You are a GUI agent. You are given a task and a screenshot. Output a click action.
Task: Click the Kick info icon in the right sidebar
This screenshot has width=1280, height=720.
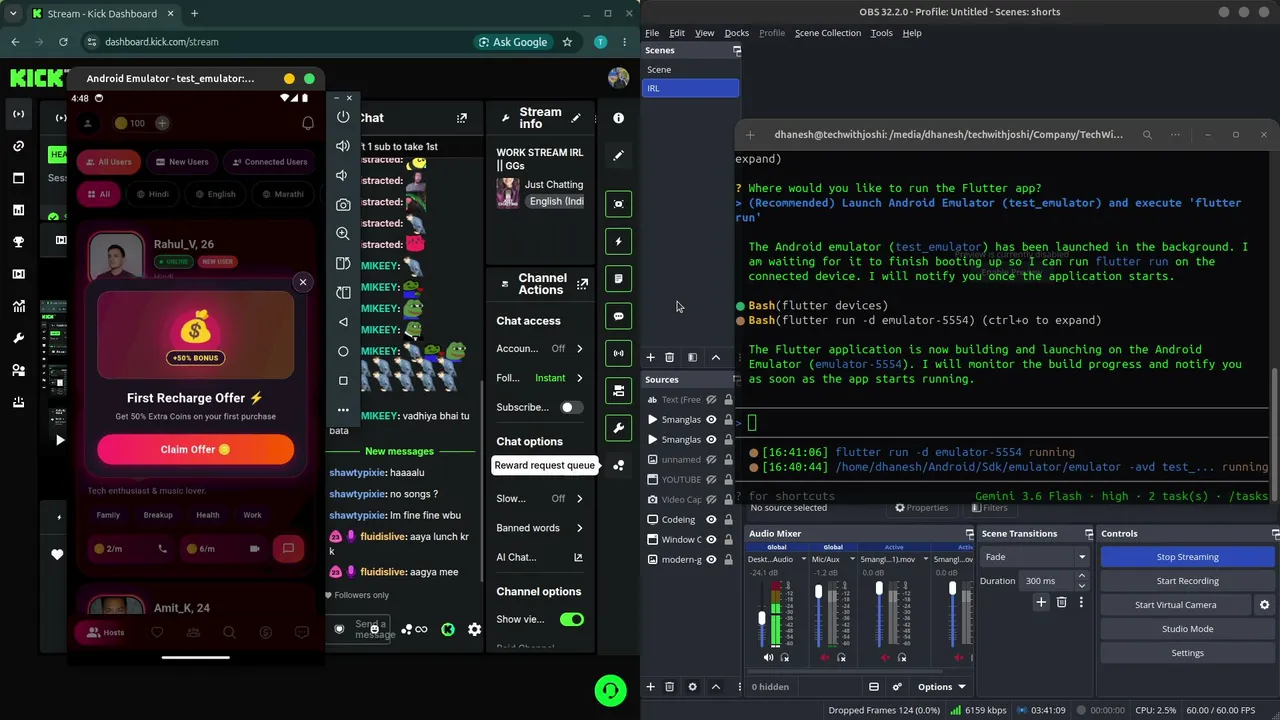coord(619,118)
